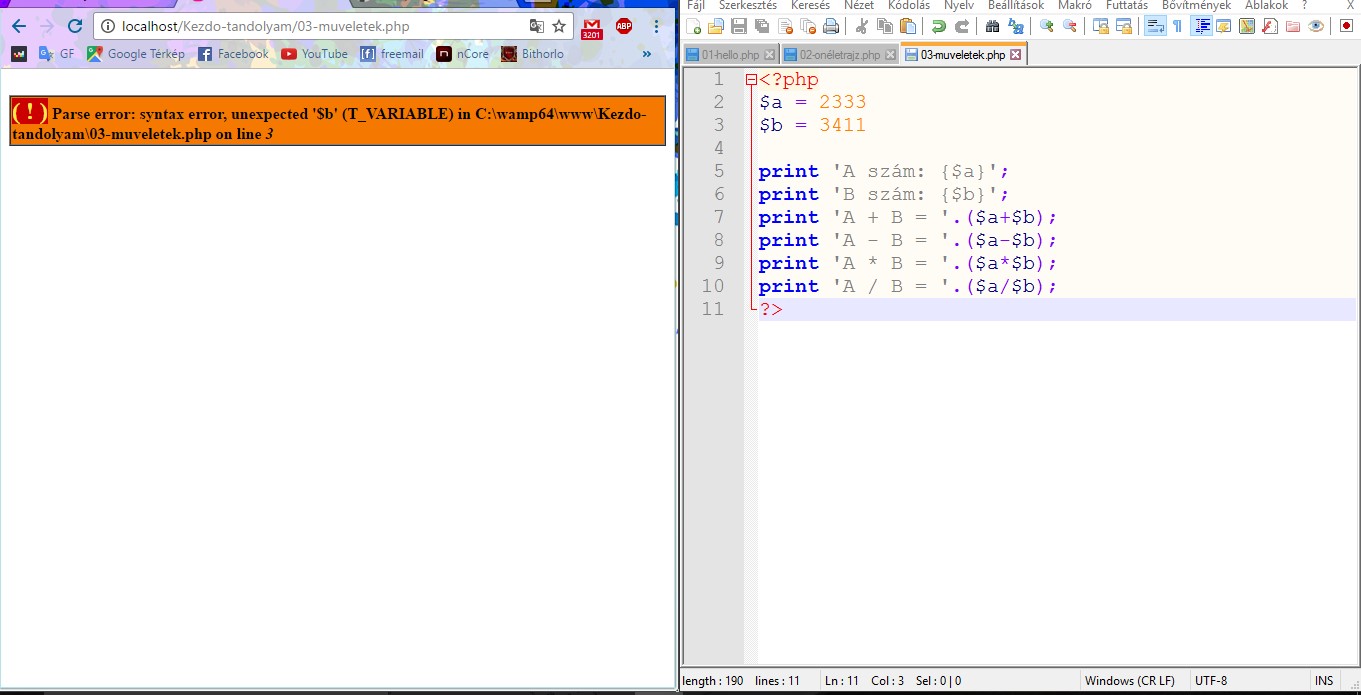Close the 03-muveletek.php tab
The image size is (1361, 695).
pyautogui.click(x=1016, y=55)
